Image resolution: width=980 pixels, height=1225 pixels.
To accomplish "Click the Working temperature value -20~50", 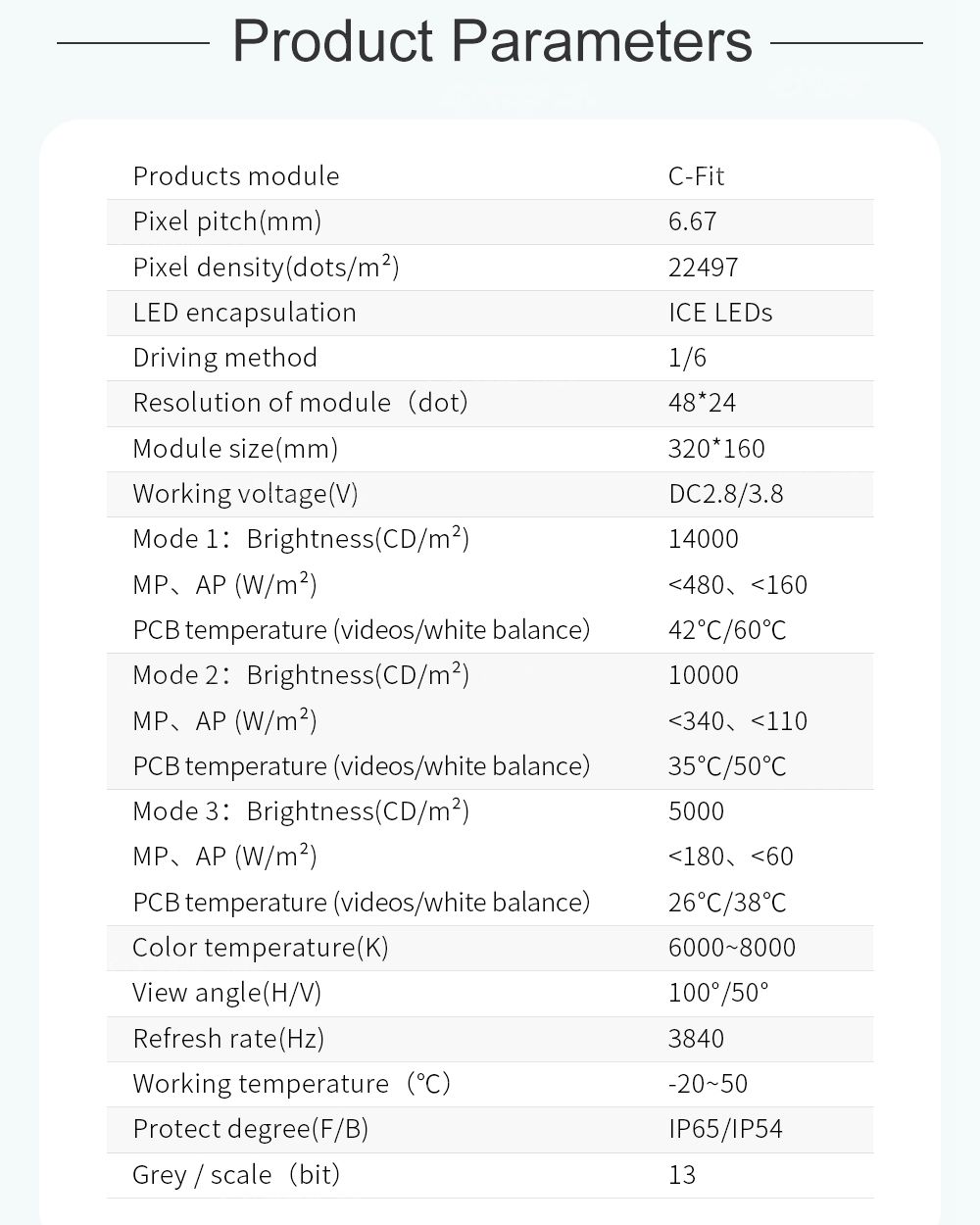I will tap(708, 1084).
